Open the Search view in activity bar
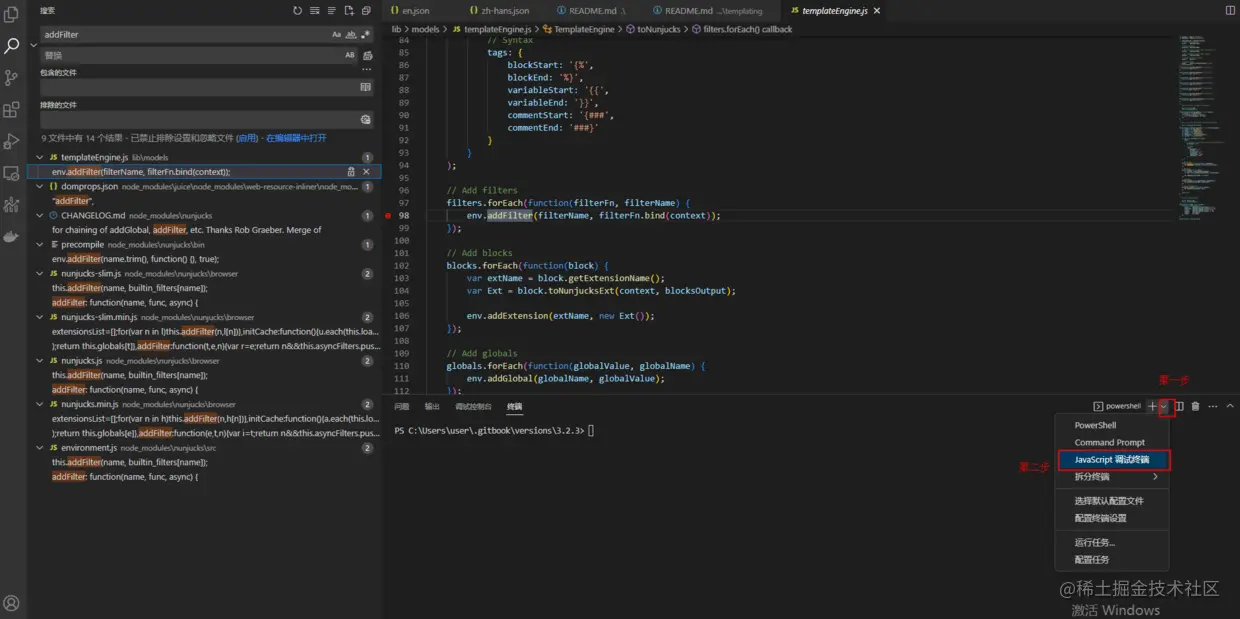This screenshot has height=619, width=1240. click(x=12, y=46)
